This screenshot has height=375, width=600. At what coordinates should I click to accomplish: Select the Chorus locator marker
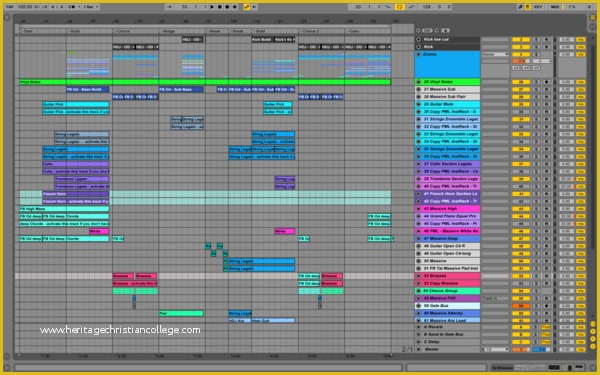click(x=123, y=31)
